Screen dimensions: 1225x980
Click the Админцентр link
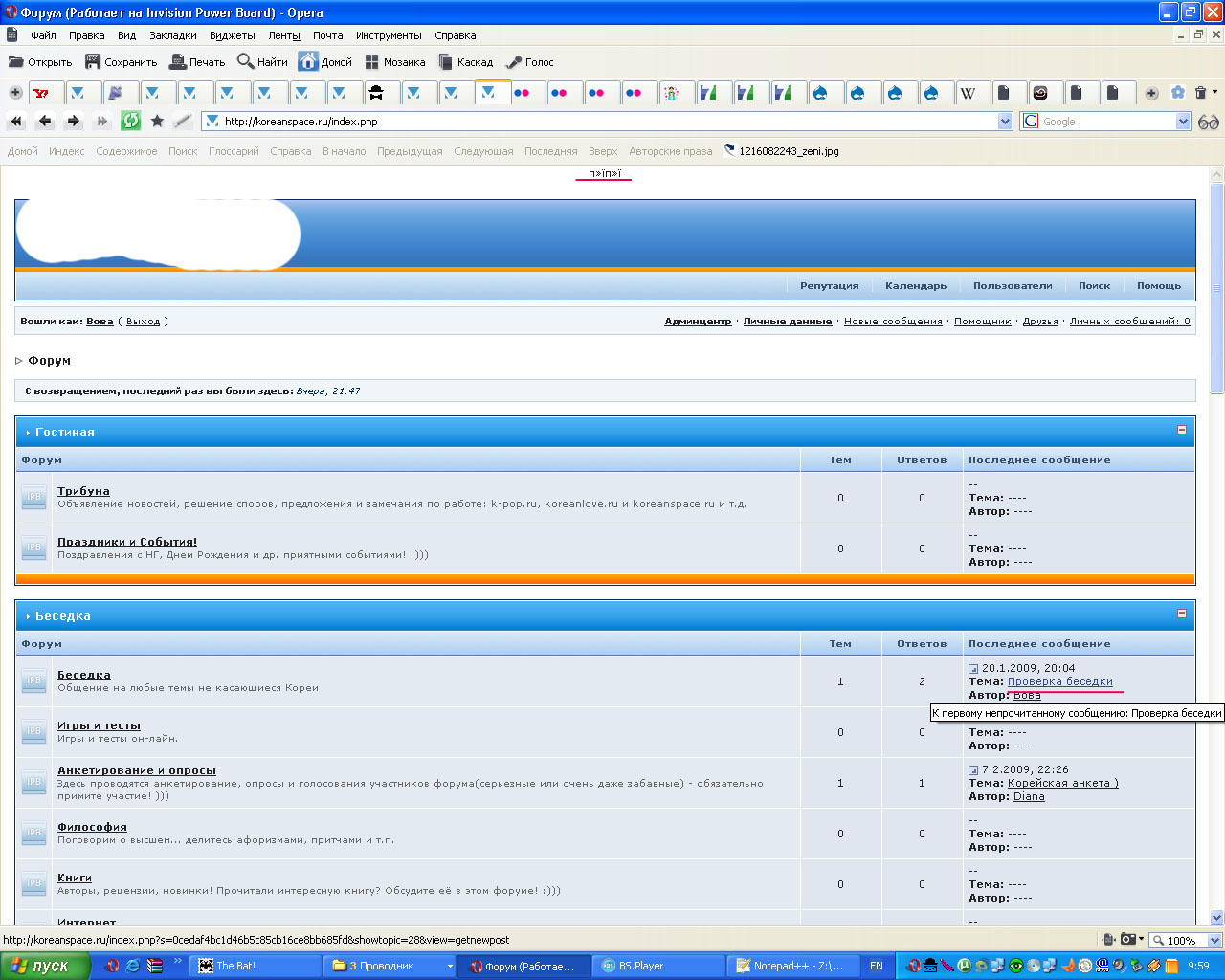[x=698, y=322]
